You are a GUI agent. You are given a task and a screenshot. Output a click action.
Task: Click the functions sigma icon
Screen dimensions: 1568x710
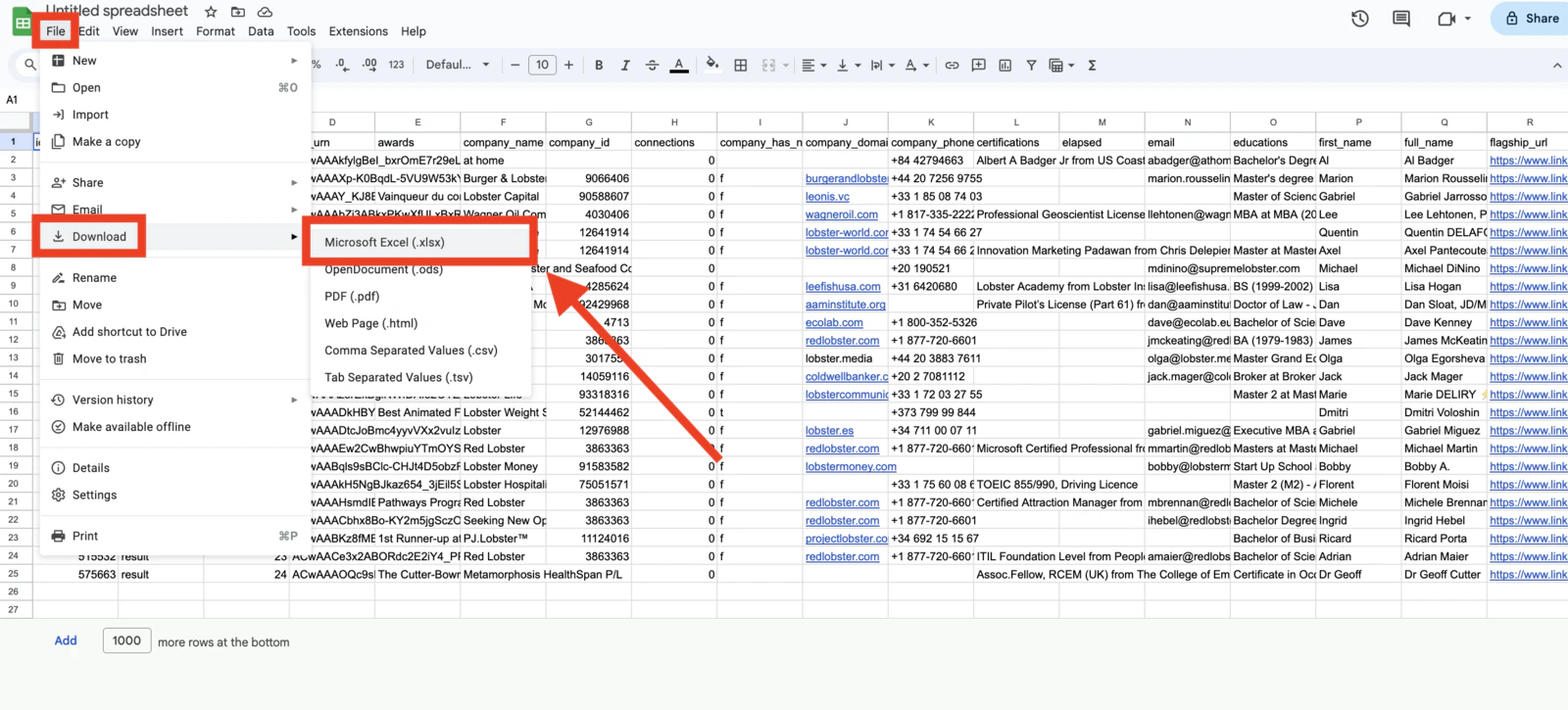click(1092, 65)
